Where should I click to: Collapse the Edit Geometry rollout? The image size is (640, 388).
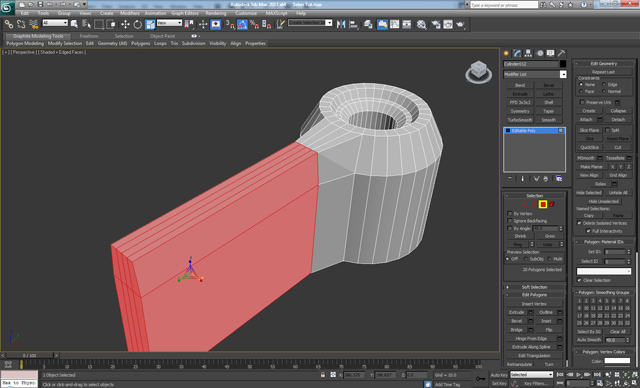click(x=604, y=64)
